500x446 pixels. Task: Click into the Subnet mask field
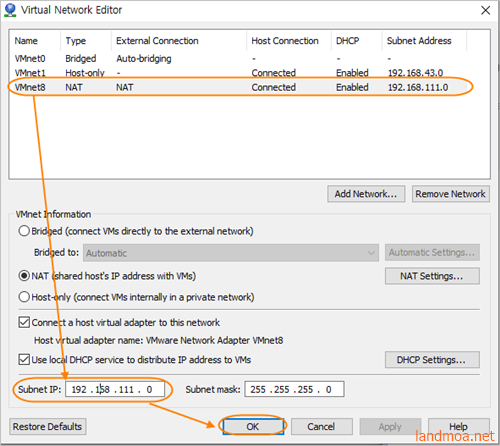tap(294, 389)
